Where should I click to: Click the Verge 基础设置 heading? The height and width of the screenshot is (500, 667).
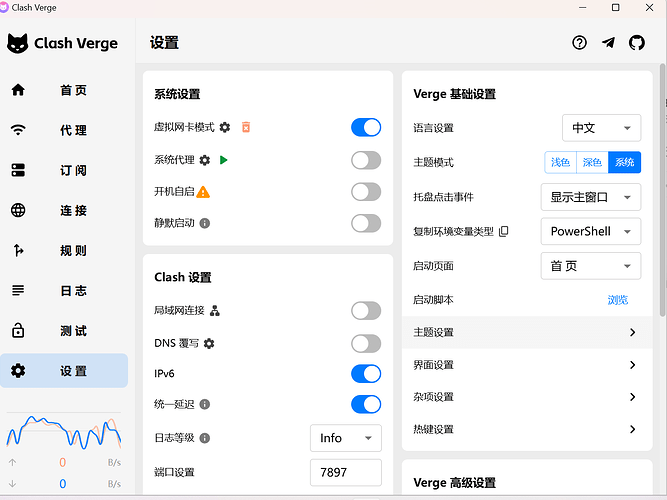click(x=455, y=94)
